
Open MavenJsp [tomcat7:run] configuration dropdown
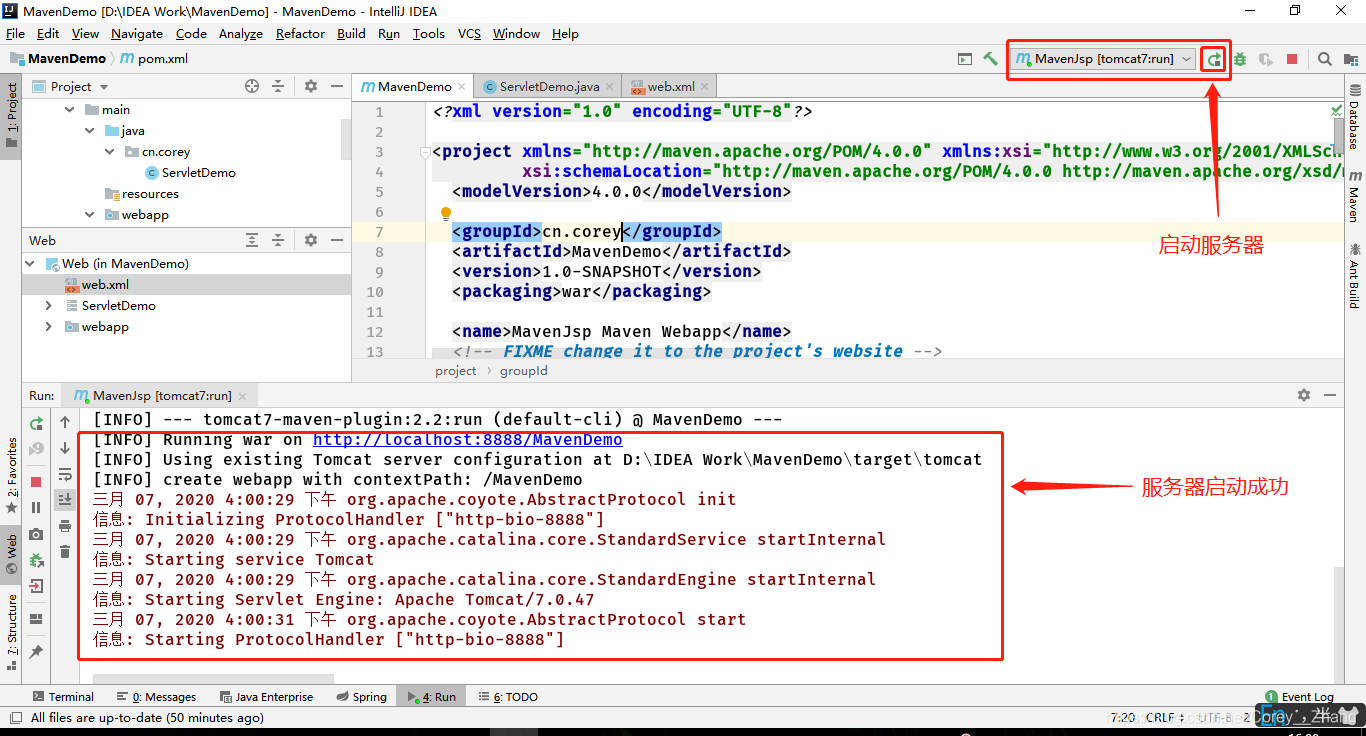click(1103, 59)
